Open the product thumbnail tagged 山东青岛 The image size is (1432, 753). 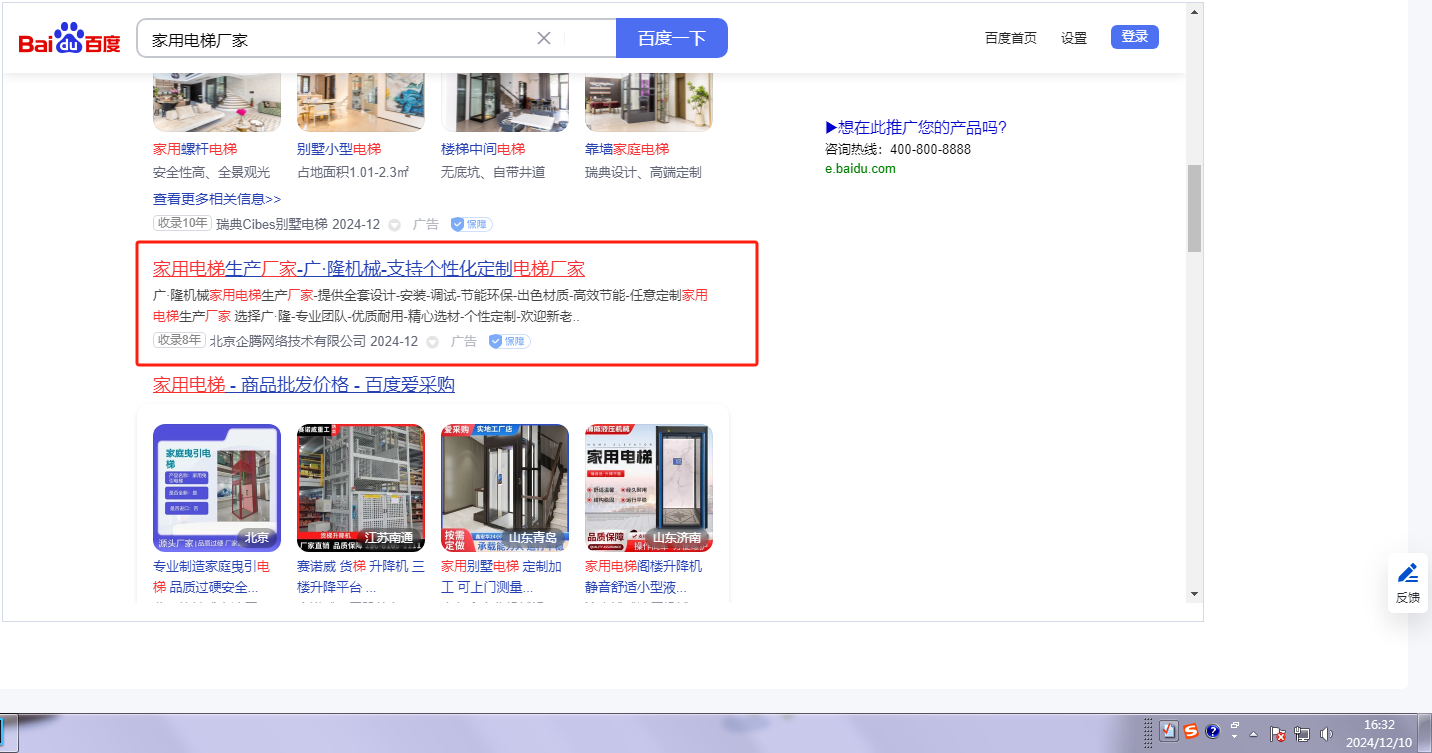click(x=505, y=488)
